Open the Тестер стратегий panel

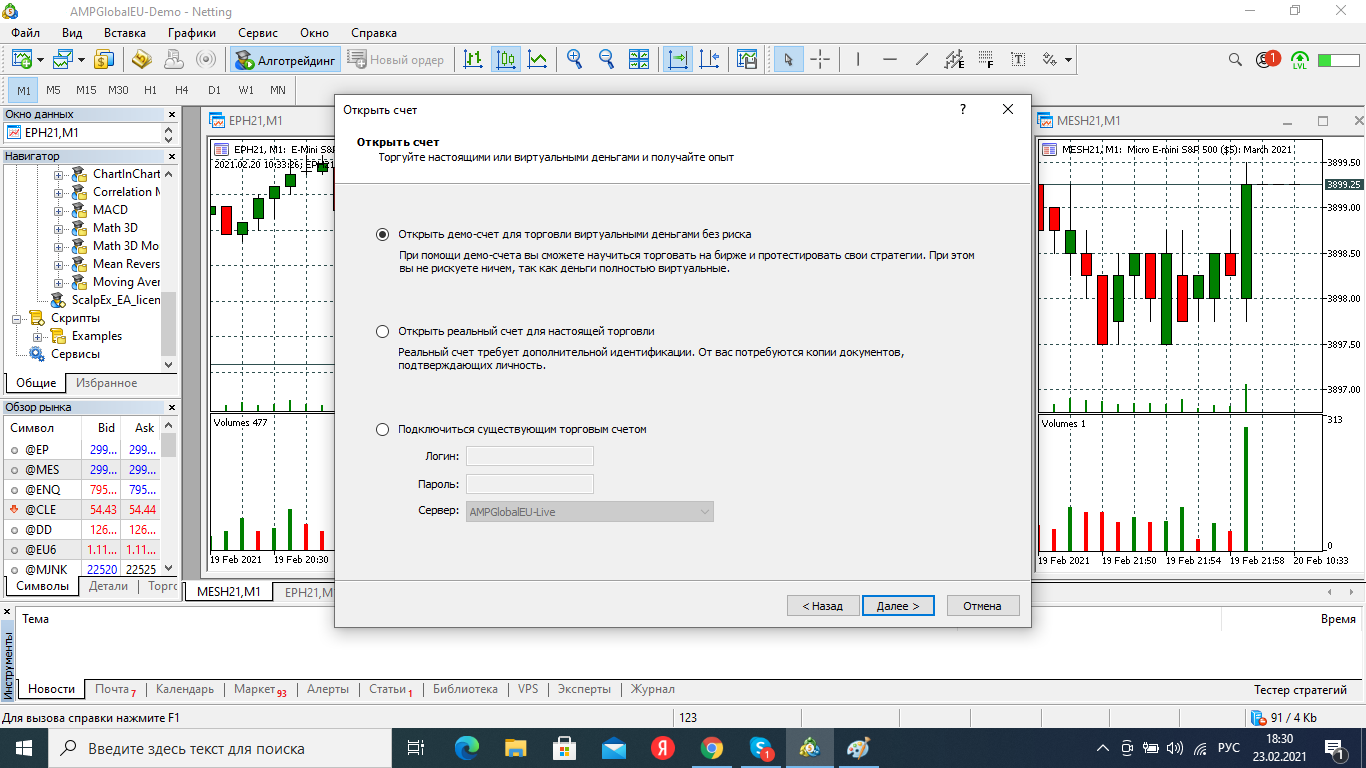[1301, 690]
